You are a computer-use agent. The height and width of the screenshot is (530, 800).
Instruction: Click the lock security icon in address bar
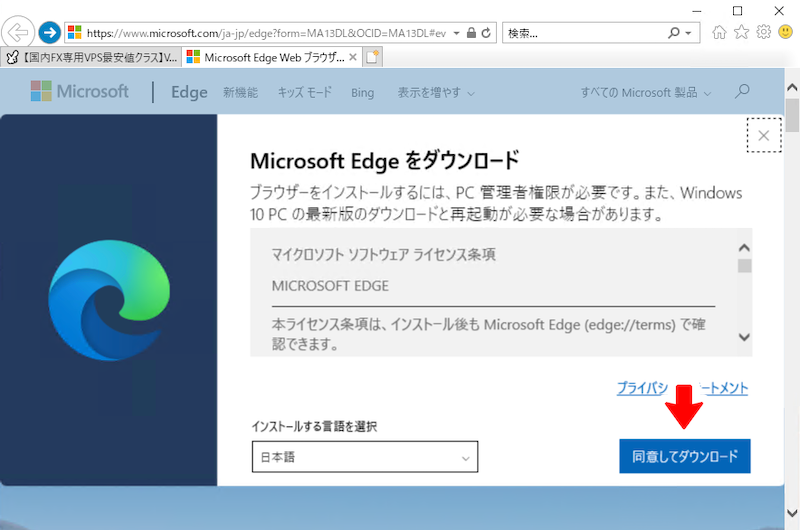click(471, 33)
